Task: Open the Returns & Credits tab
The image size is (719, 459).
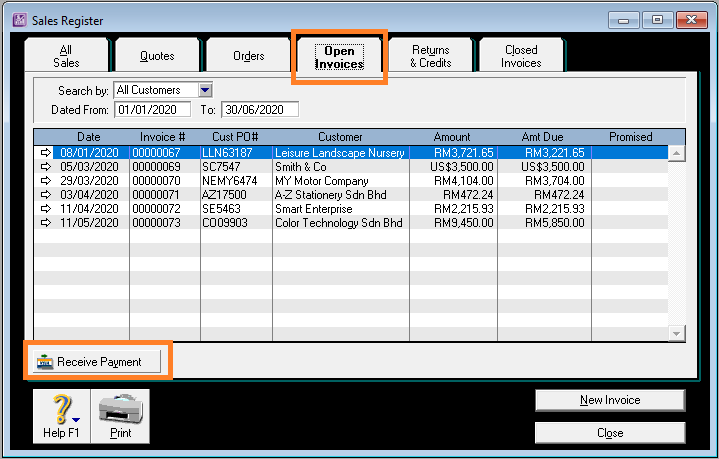Action: coord(431,56)
